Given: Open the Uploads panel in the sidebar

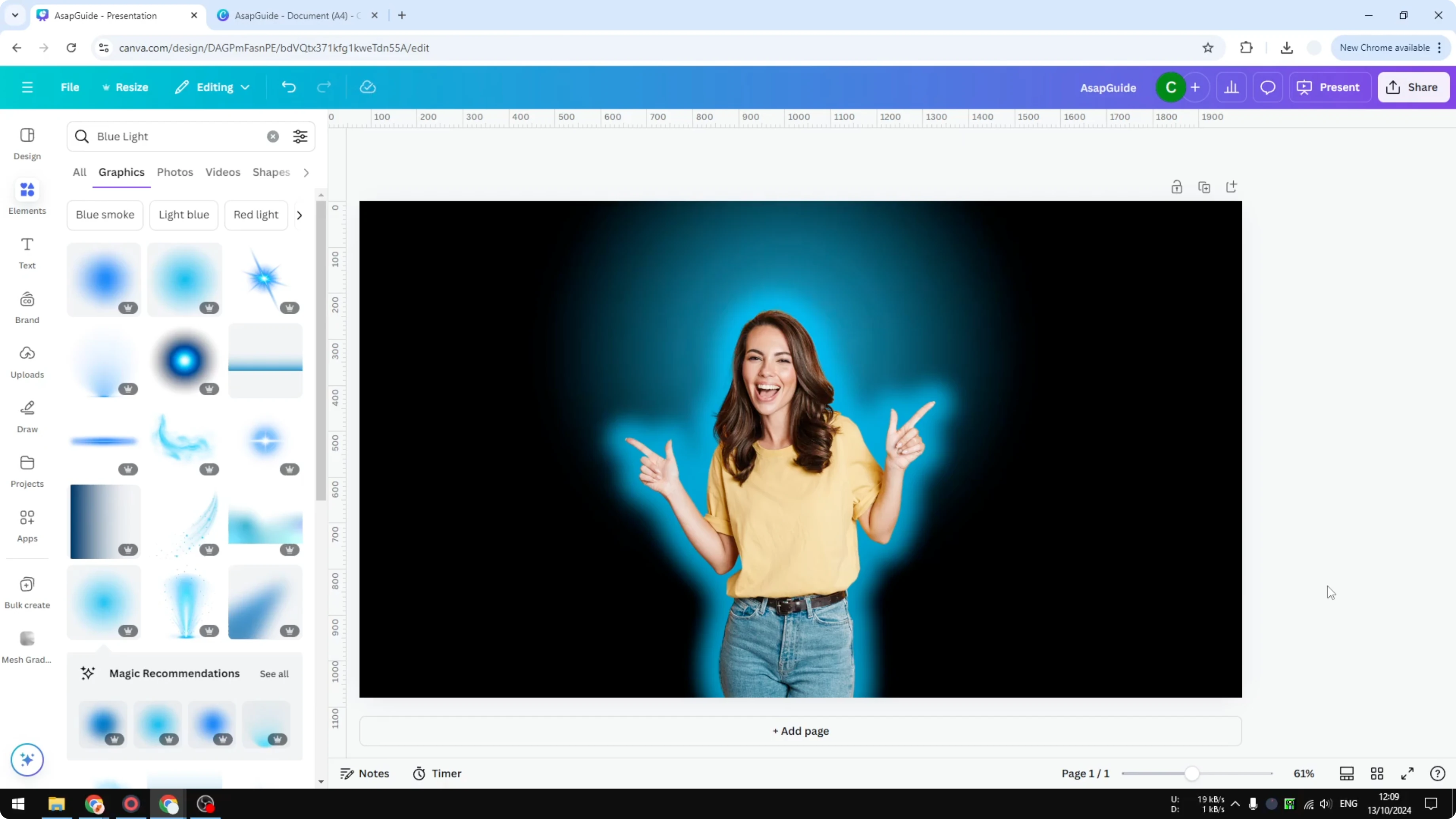Looking at the screenshot, I should pos(27,362).
